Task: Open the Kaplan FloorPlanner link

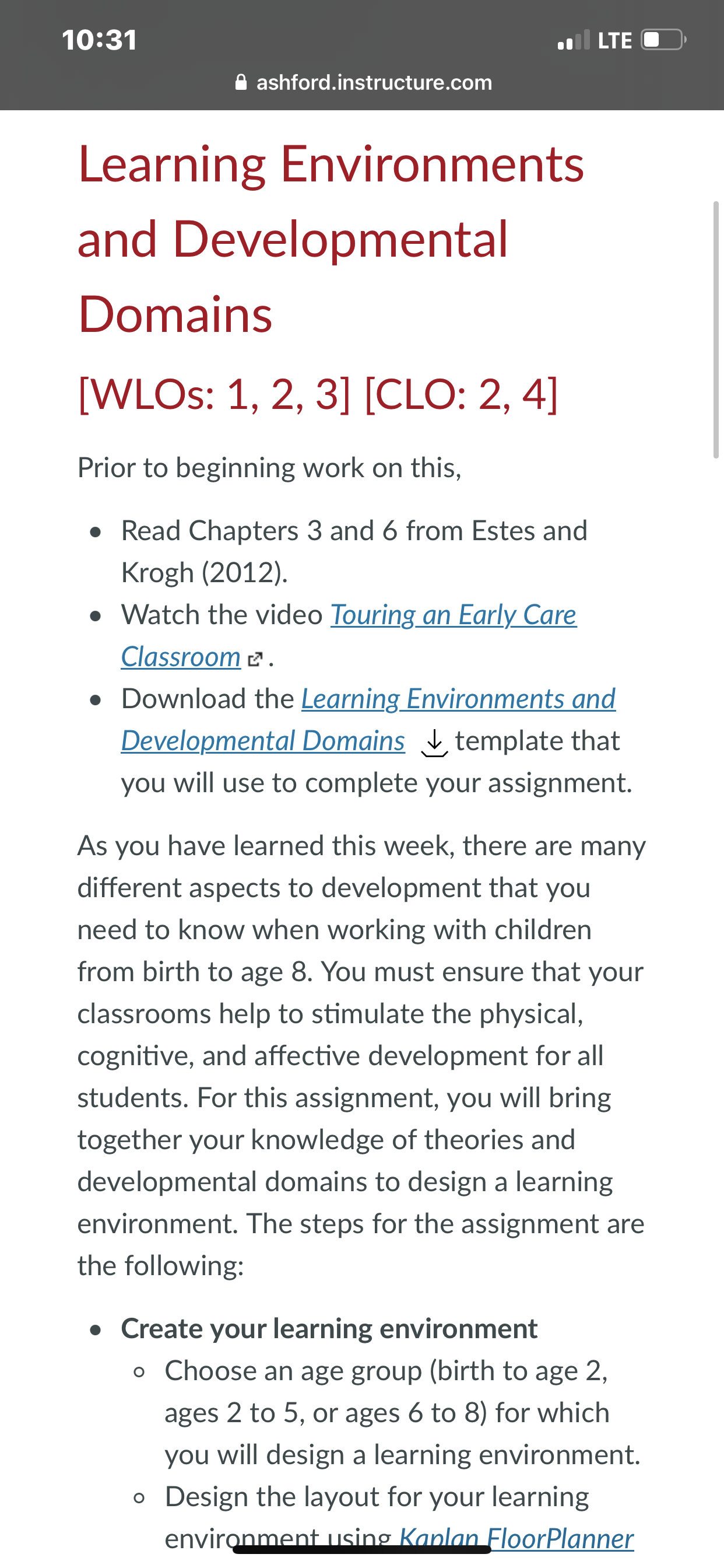Action: click(x=516, y=1539)
